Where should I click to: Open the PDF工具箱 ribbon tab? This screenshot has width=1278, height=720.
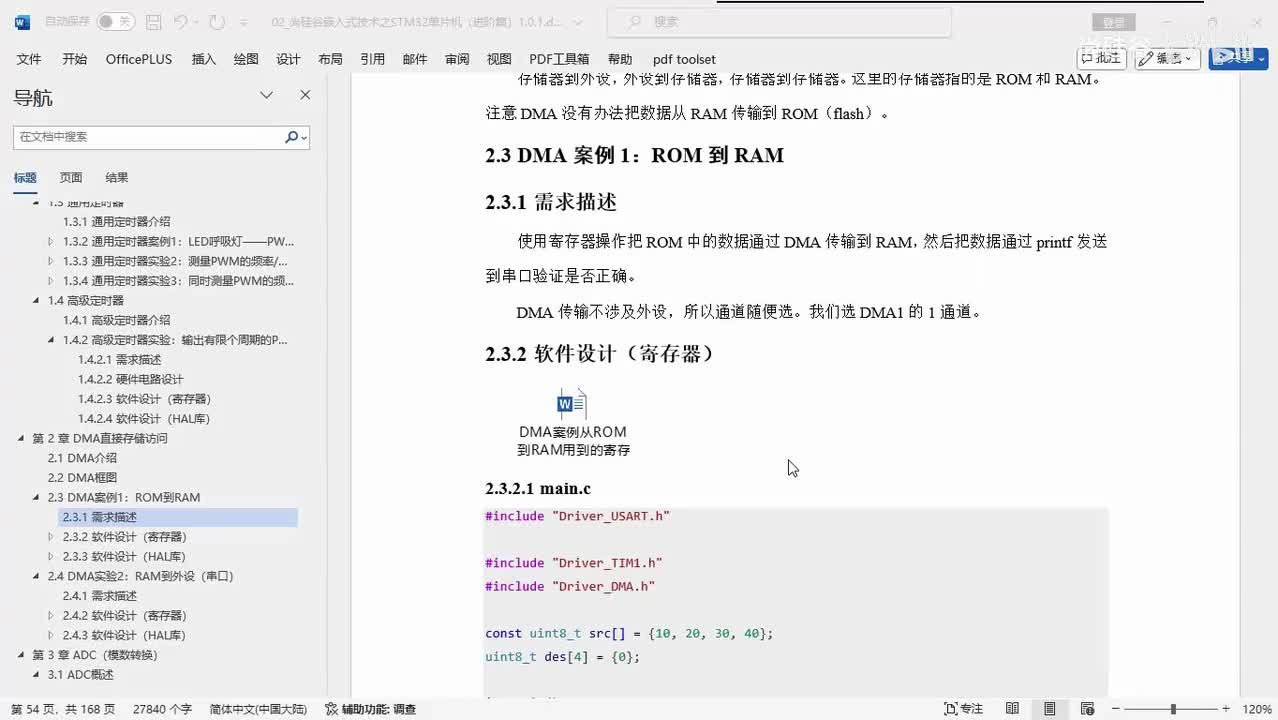pos(559,59)
